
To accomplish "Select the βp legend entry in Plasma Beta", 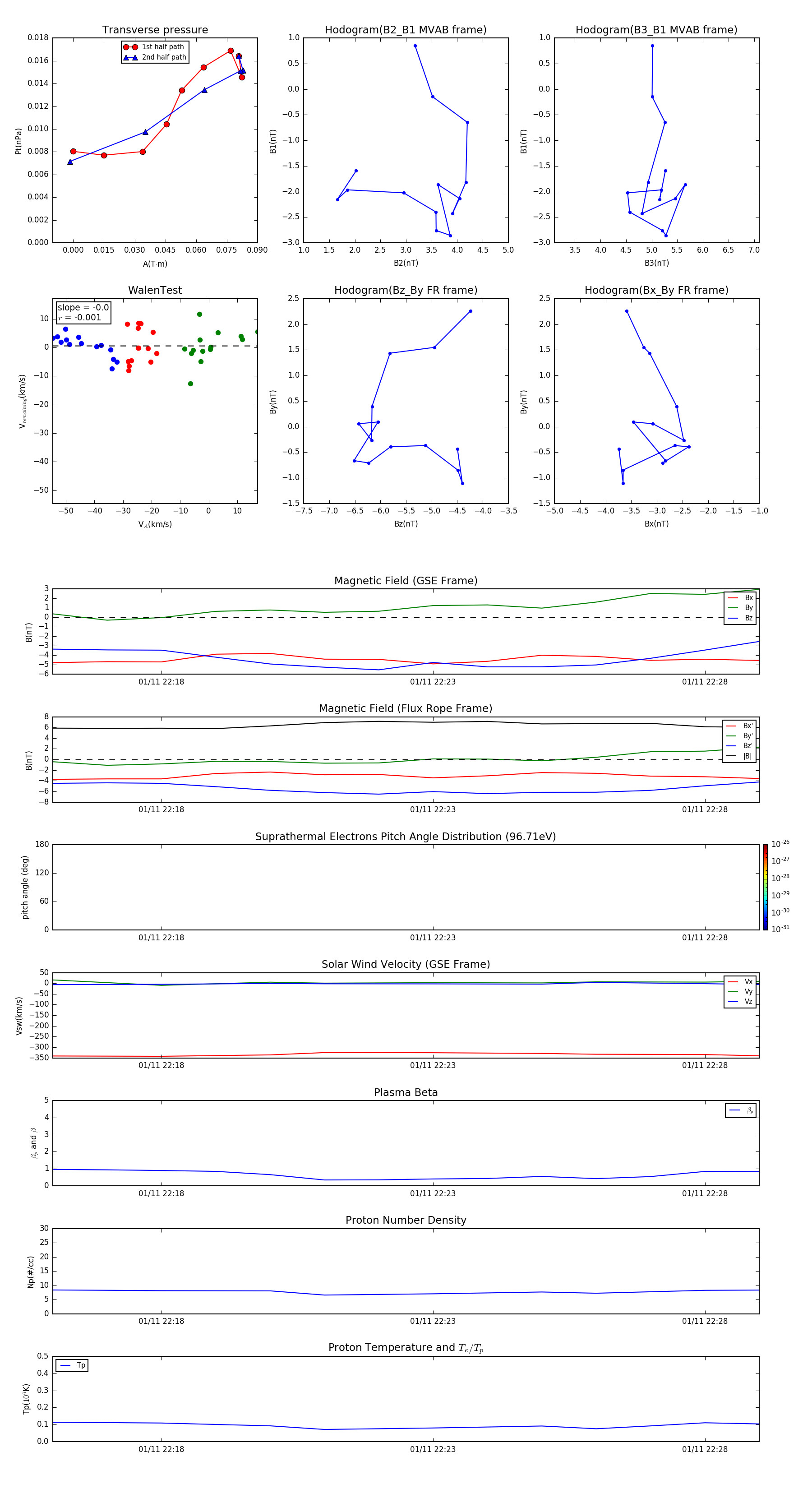I will pyautogui.click(x=741, y=1110).
